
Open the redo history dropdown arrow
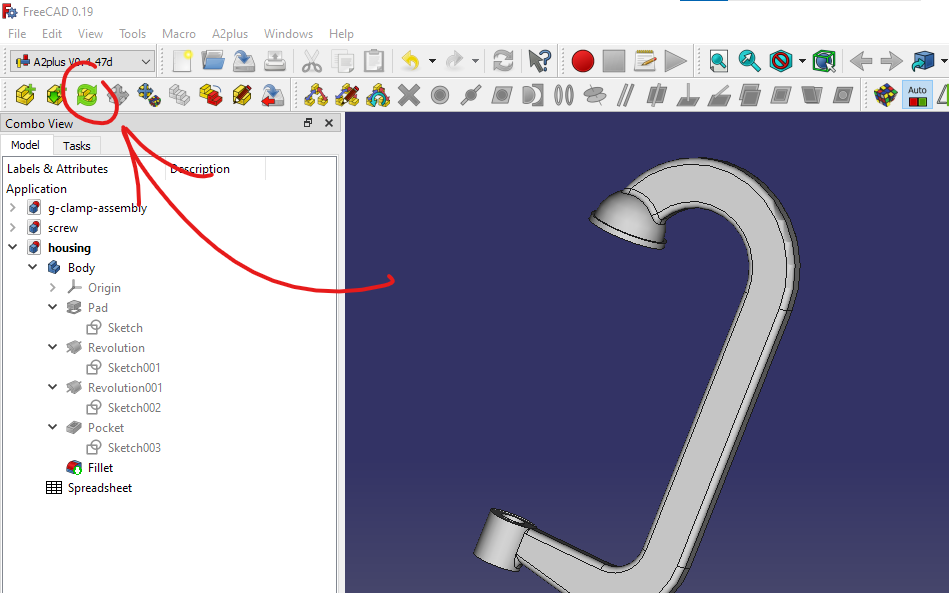(475, 61)
